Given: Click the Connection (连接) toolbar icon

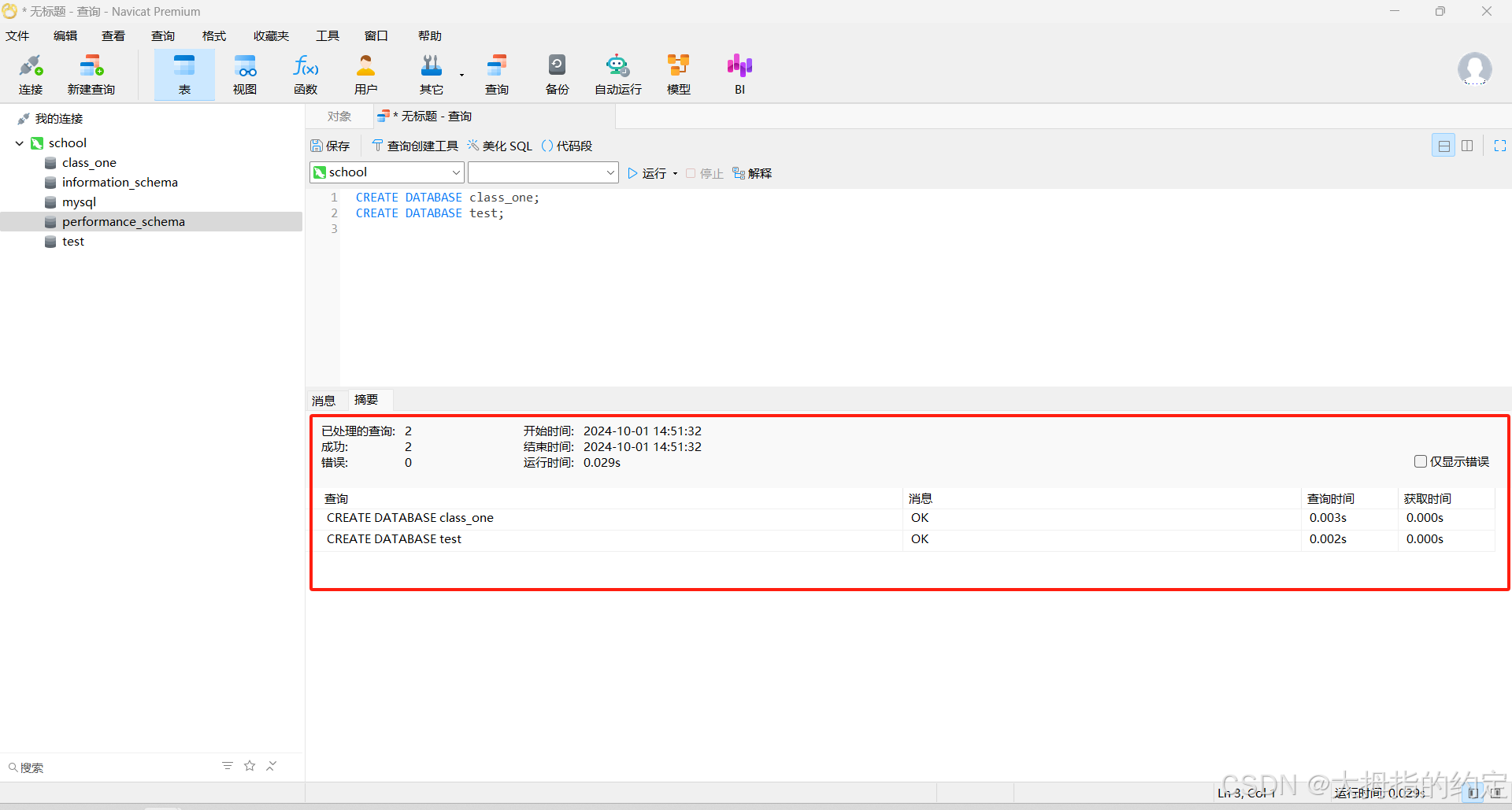Looking at the screenshot, I should pos(31,75).
